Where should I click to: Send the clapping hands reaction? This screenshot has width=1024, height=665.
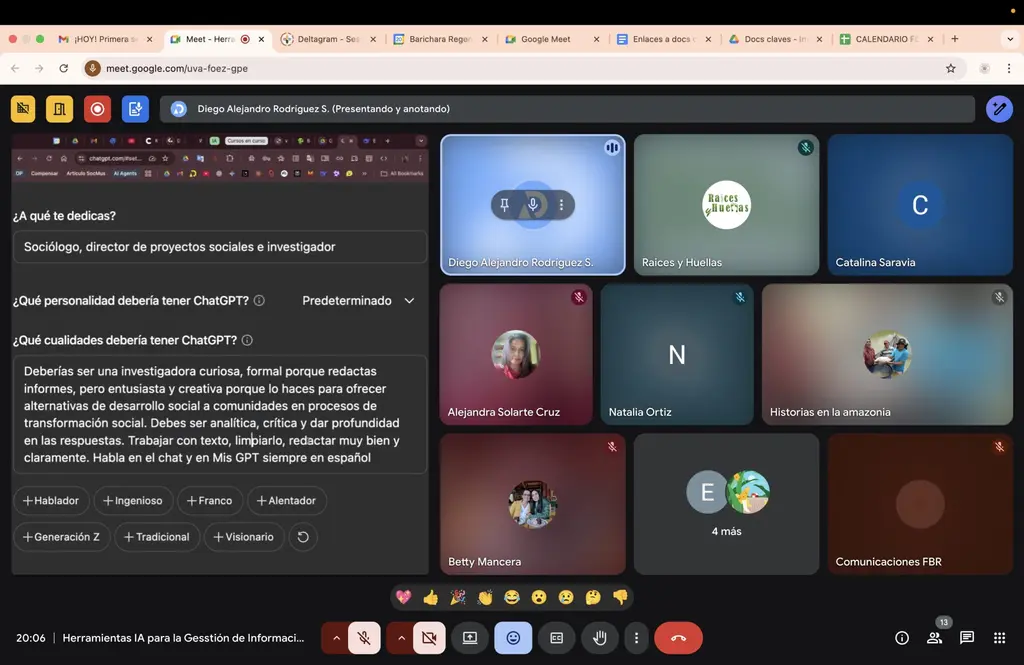tap(485, 597)
